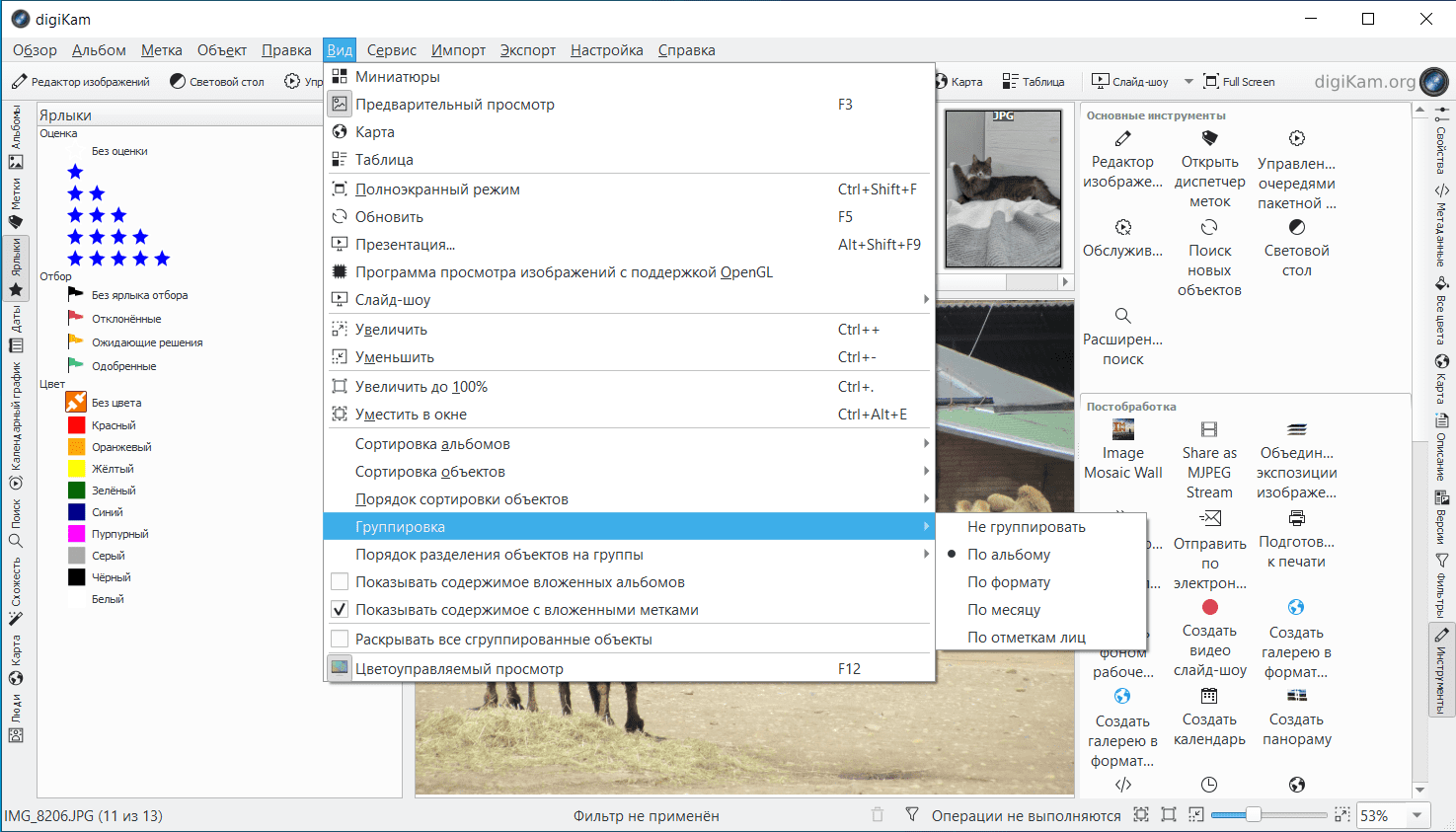Toggle Показывать содержимое вложенных альбомов checkbox
This screenshot has height=832, width=1456.
click(x=340, y=582)
